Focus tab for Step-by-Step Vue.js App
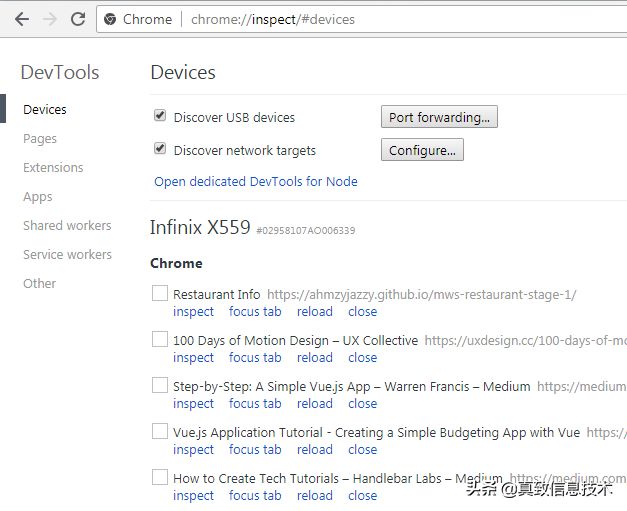Viewport: 627px width, 511px height. tap(255, 404)
